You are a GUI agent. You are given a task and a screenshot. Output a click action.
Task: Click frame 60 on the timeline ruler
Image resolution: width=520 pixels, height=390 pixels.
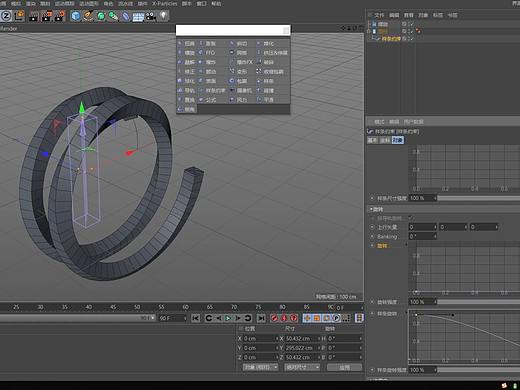click(x=186, y=307)
